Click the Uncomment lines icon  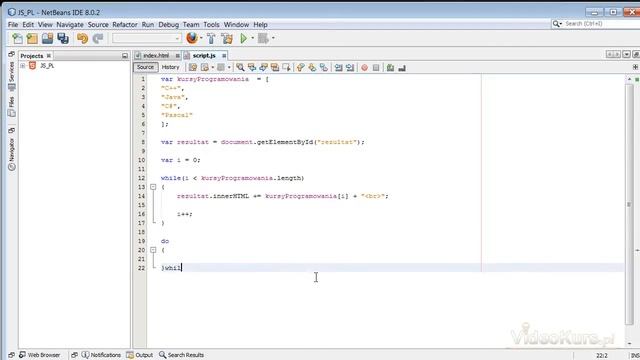[402, 68]
